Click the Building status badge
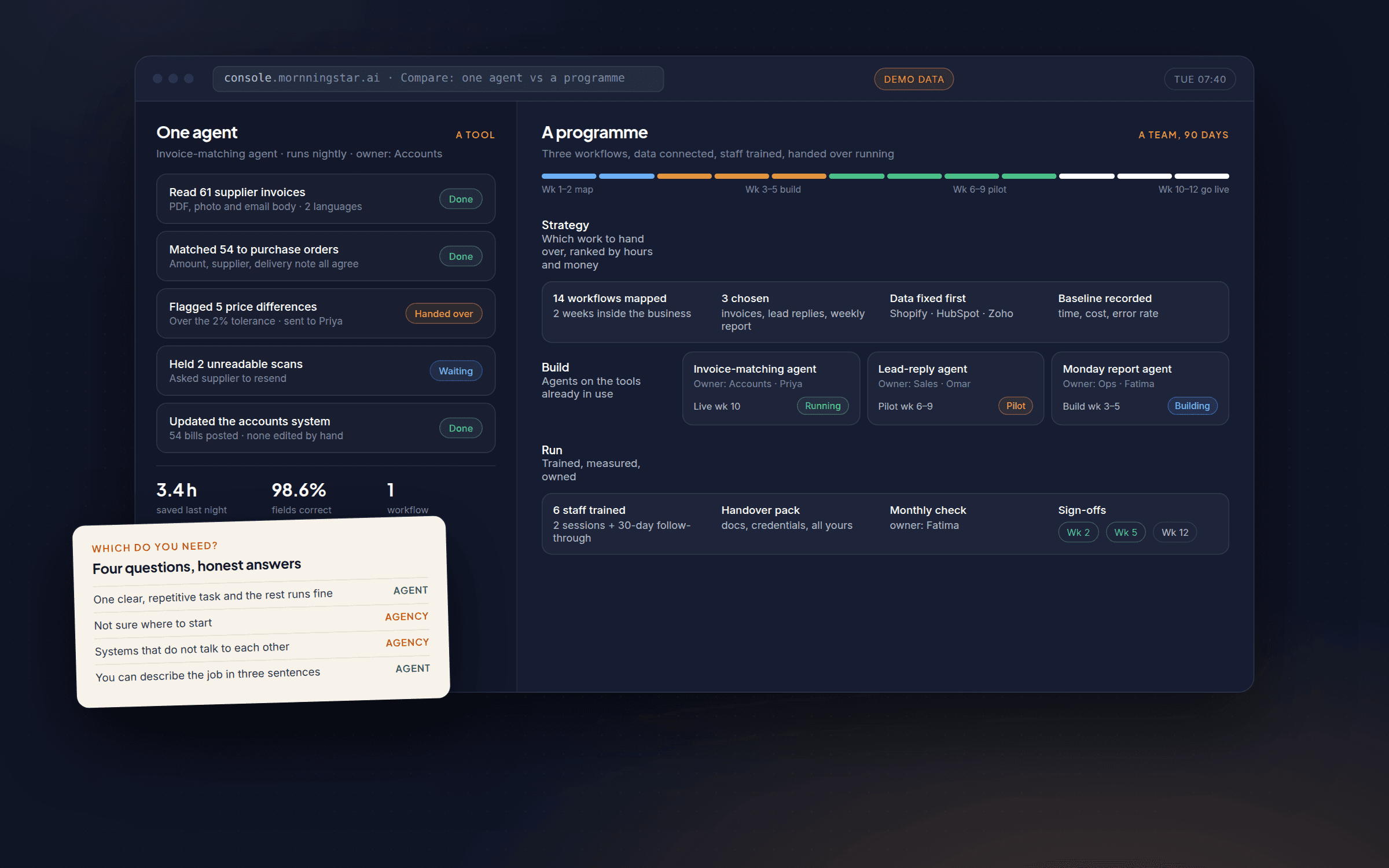Viewport: 1389px width, 868px height. 1192,406
